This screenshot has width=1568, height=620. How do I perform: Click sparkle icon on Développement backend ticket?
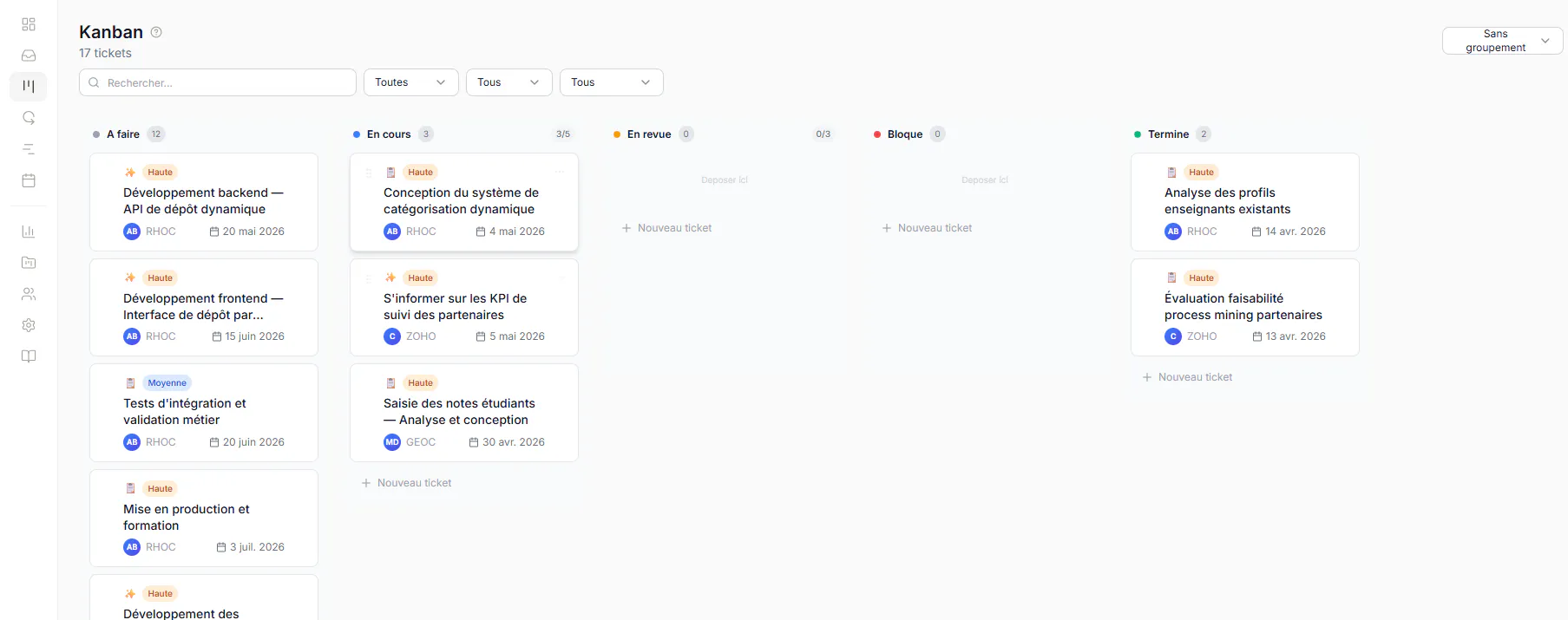coord(130,173)
